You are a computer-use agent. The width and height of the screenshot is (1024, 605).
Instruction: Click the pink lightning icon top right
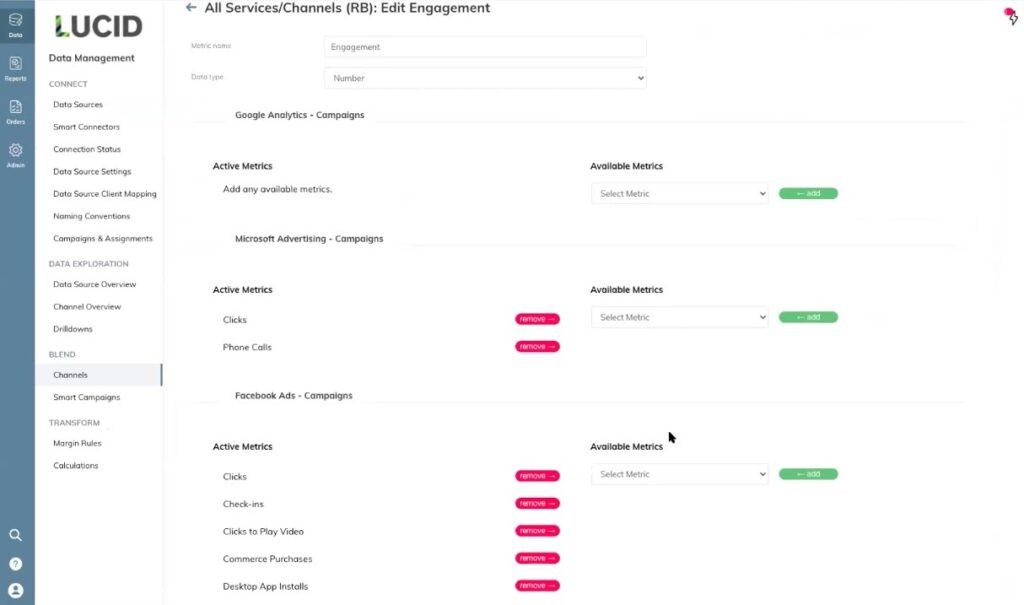tap(1011, 16)
